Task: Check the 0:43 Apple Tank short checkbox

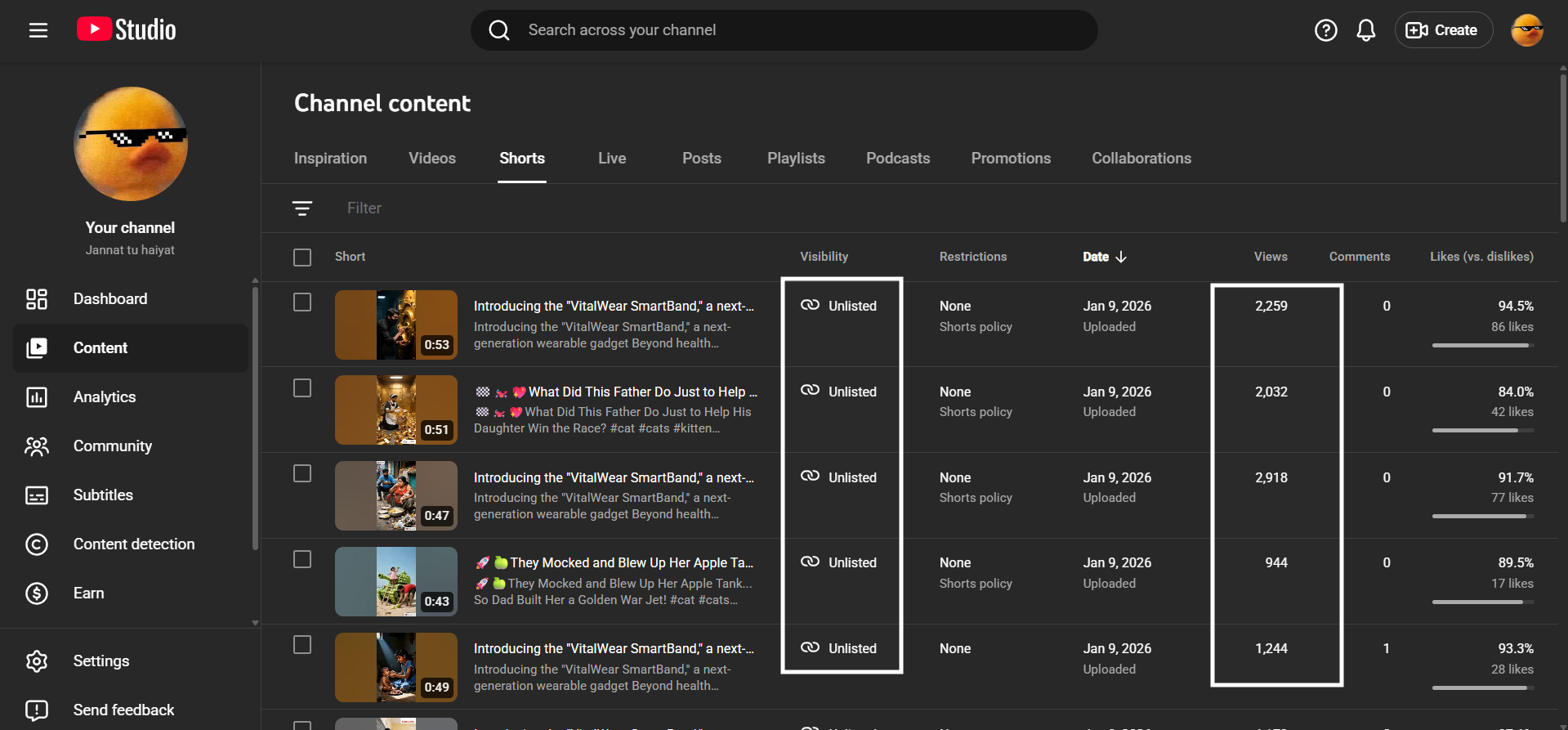Action: [302, 559]
